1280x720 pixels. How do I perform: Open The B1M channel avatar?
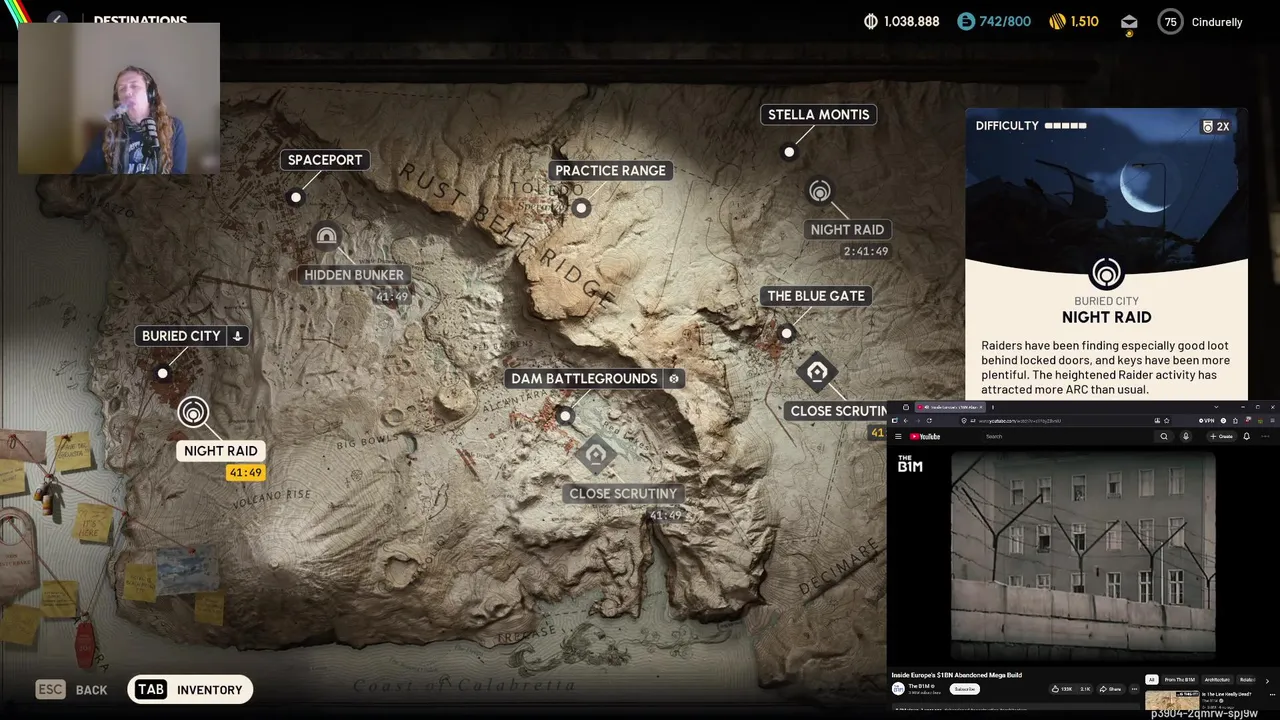(x=898, y=688)
